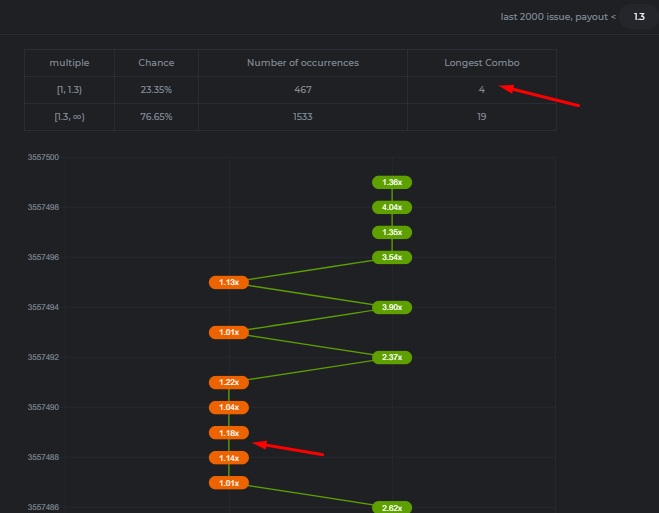
Task: Click the 2.37x green data point
Action: pyautogui.click(x=392, y=358)
